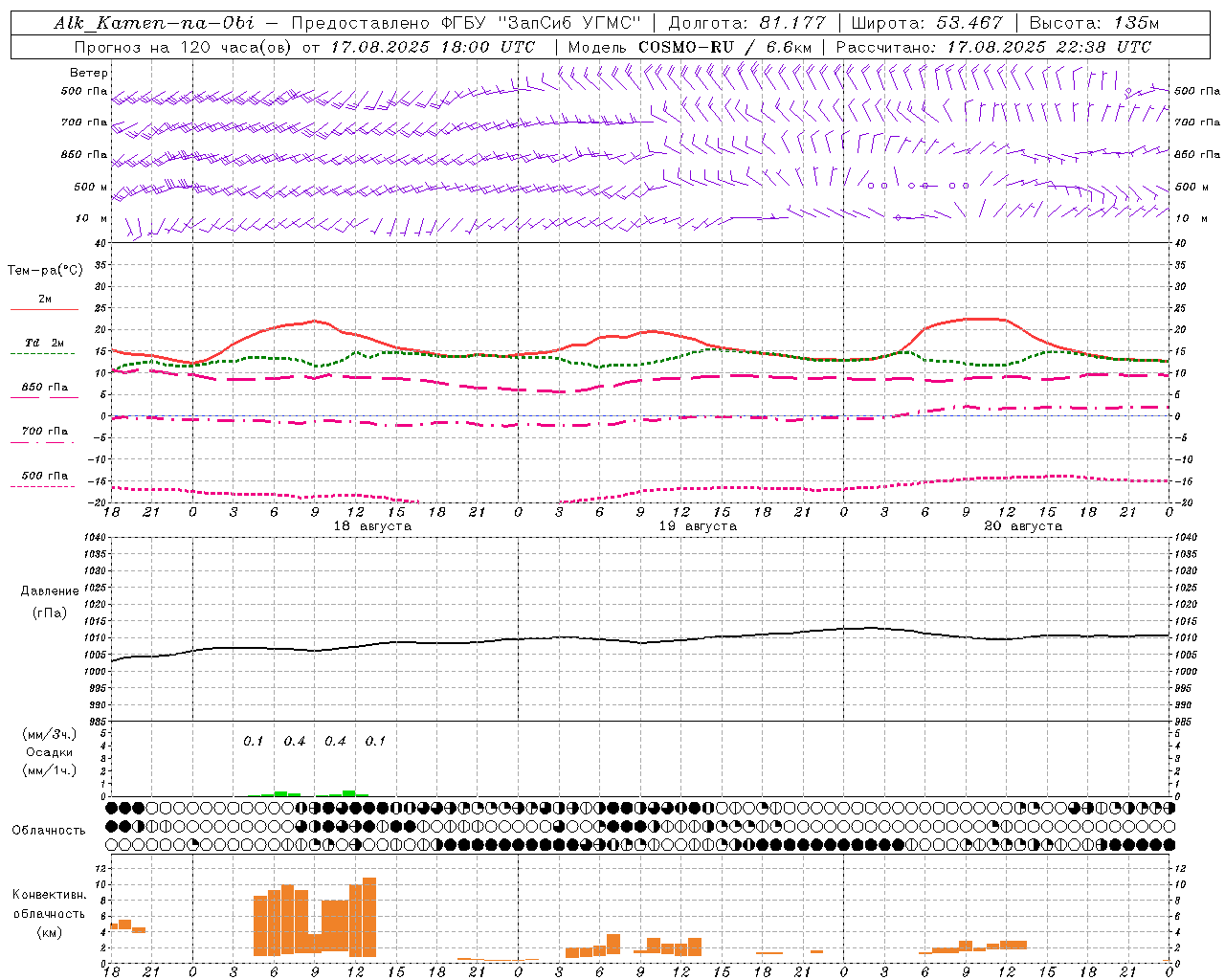Click the Модель COSMO-RU / 6.6км label
The image size is (1225, 980).
(x=690, y=47)
